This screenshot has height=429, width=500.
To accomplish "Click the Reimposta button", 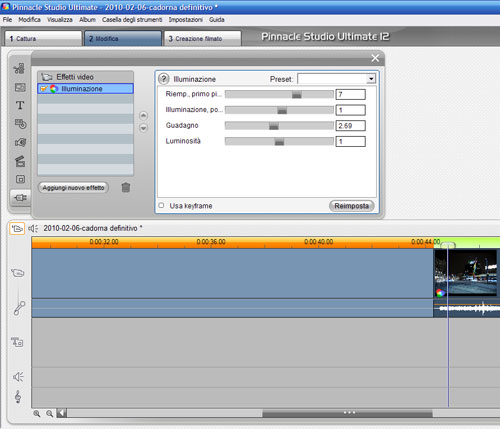I will click(352, 206).
